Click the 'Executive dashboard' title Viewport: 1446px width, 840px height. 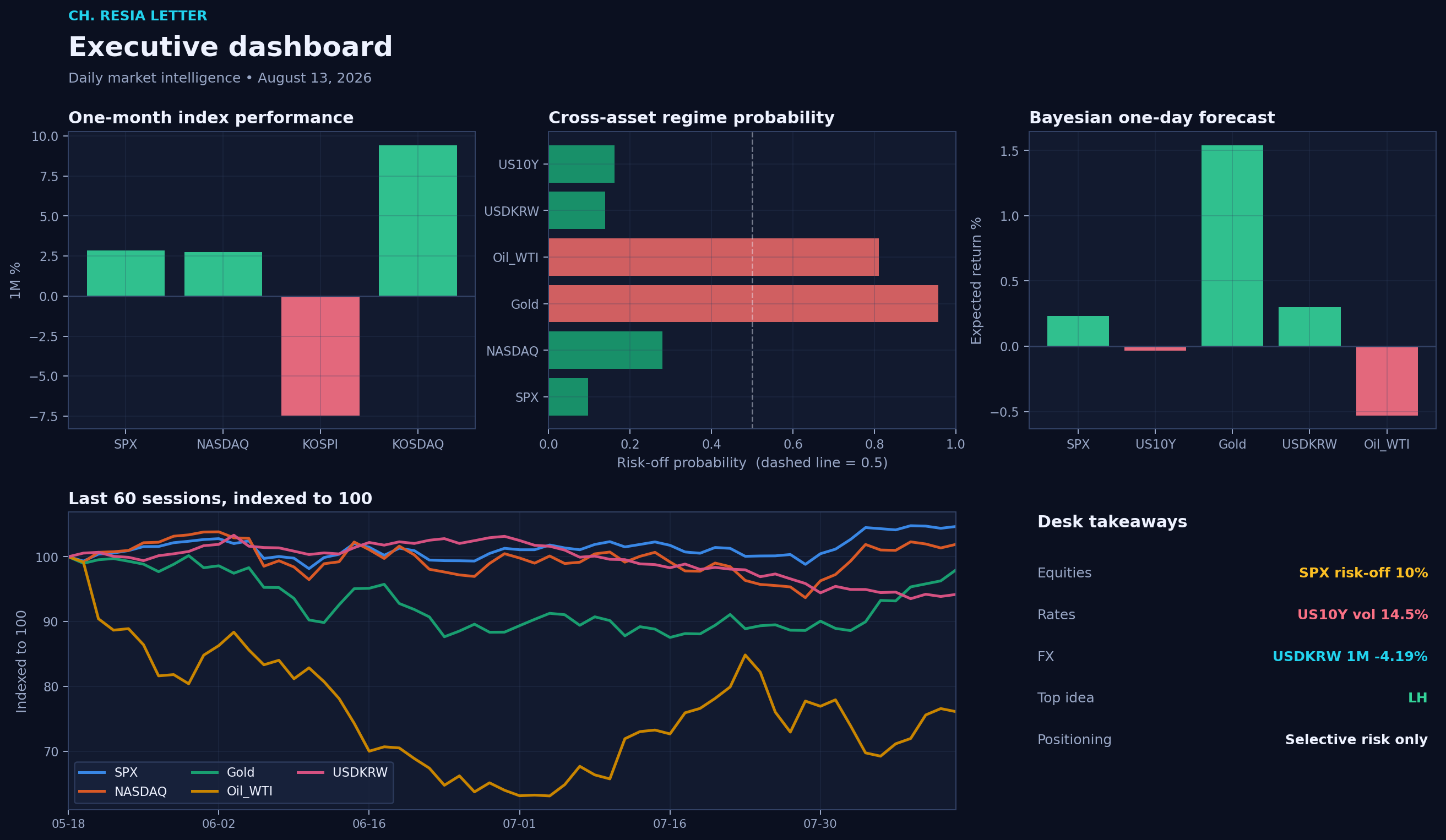tap(230, 47)
